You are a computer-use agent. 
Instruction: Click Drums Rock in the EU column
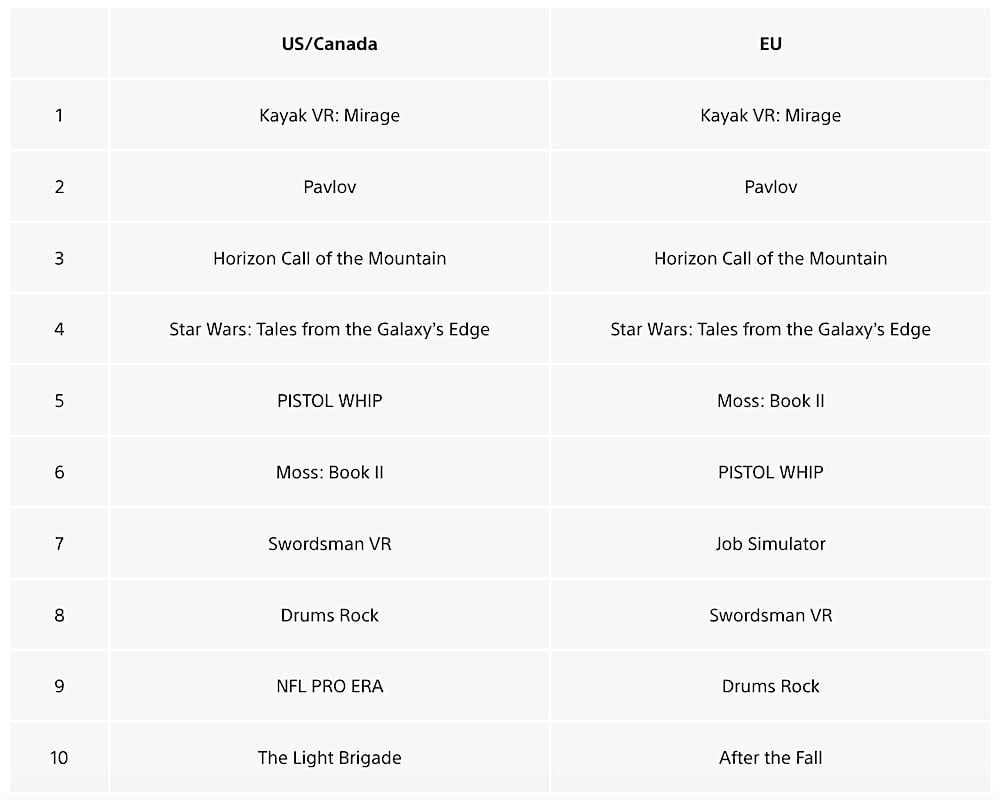[x=770, y=686]
